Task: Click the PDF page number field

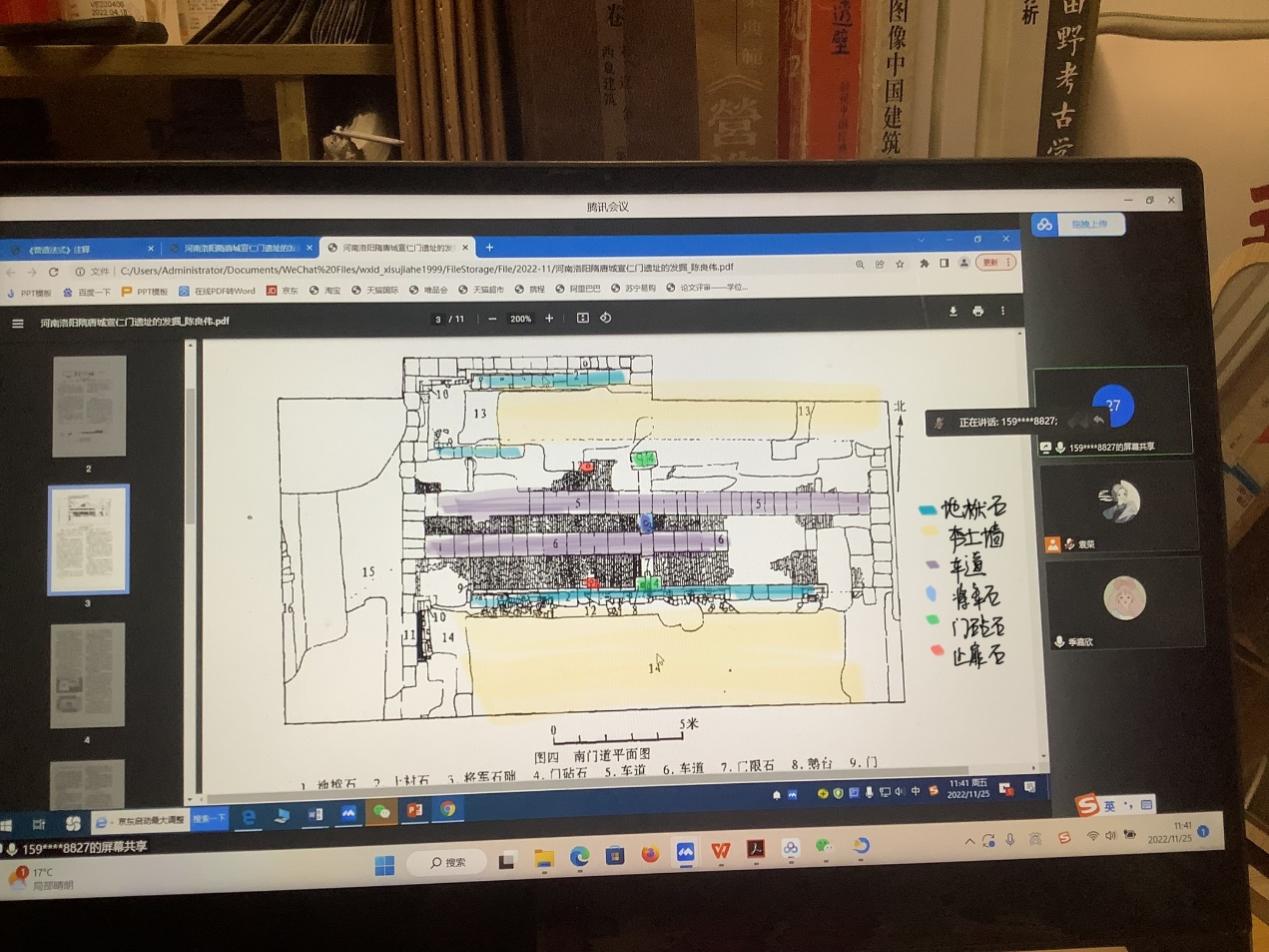Action: coord(438,319)
